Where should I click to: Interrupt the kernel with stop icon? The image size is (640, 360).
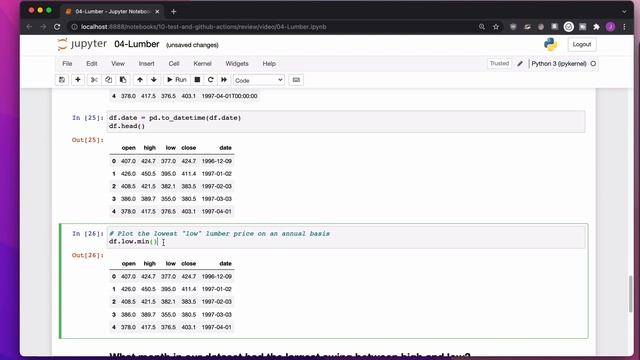point(197,80)
